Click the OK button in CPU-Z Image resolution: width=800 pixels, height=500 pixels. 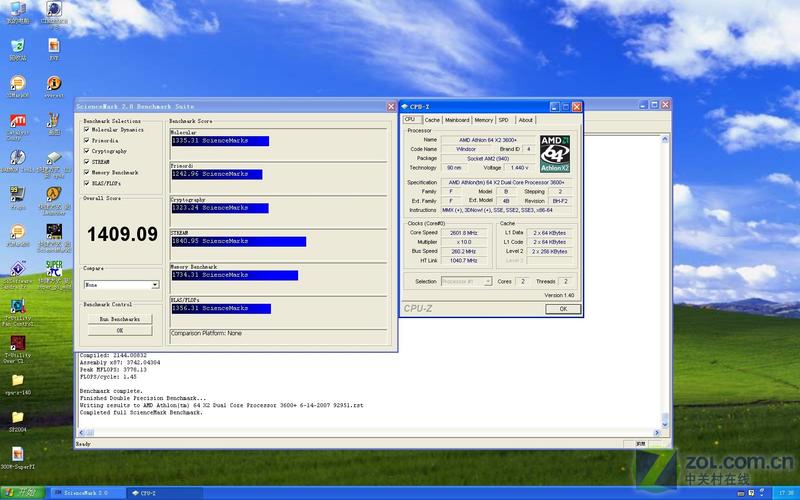563,309
